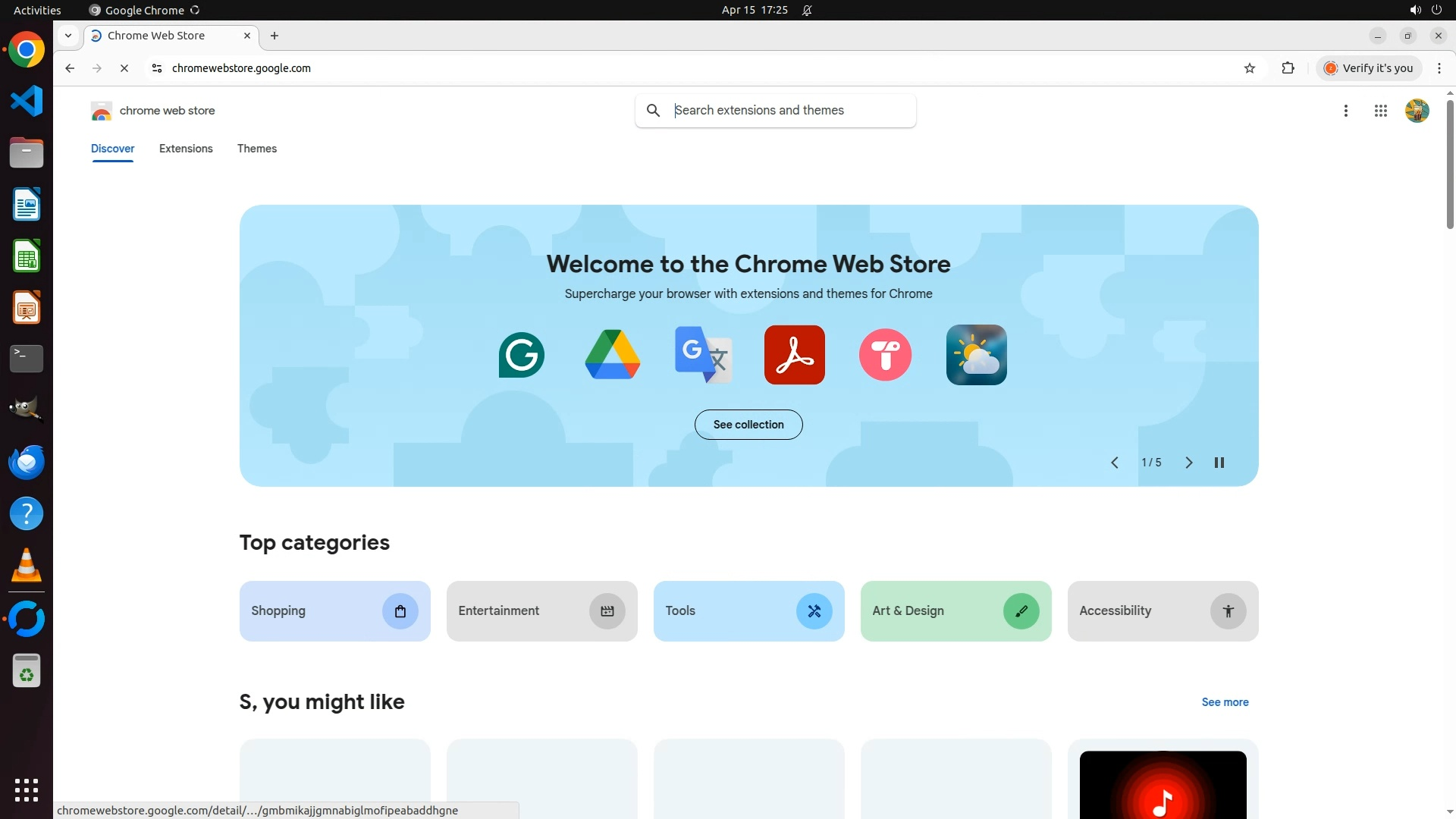The width and height of the screenshot is (1456, 819).
Task: Click the See collection button
Action: click(748, 425)
